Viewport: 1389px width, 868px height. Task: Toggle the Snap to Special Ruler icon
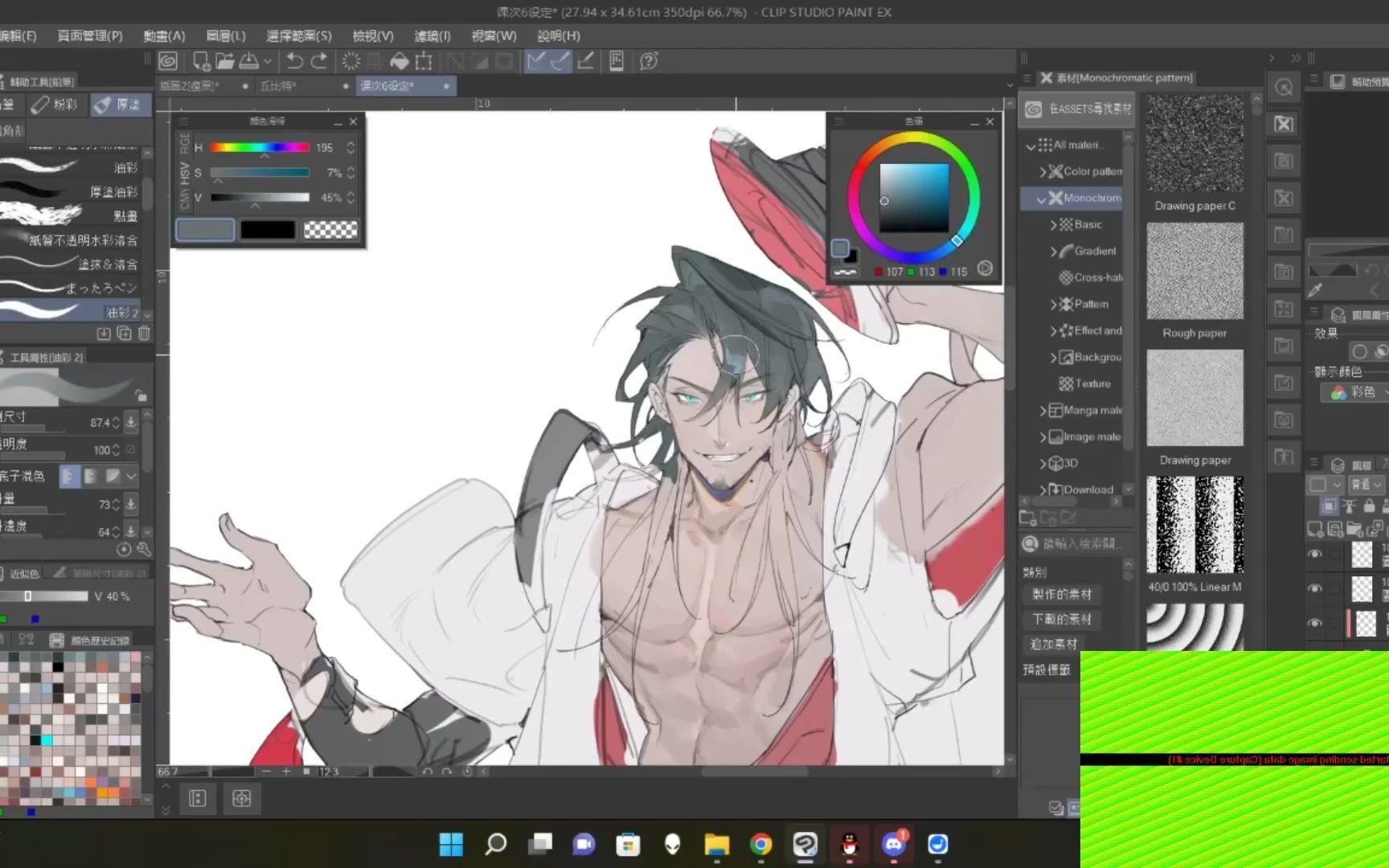[561, 61]
